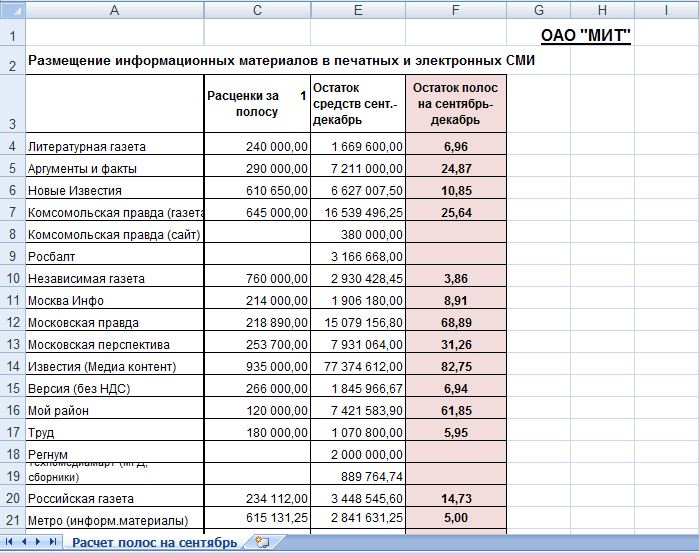This screenshot has height=553, width=699.
Task: Select cell 'Метро (информ.материалы)'
Action: point(115,520)
